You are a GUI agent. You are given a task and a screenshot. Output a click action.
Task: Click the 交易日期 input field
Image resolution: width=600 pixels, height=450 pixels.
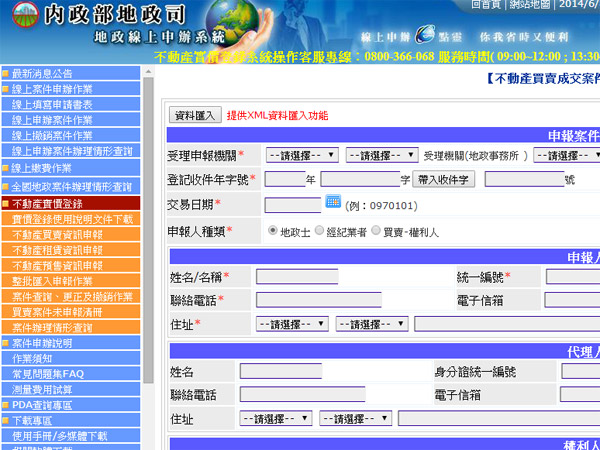[292, 204]
